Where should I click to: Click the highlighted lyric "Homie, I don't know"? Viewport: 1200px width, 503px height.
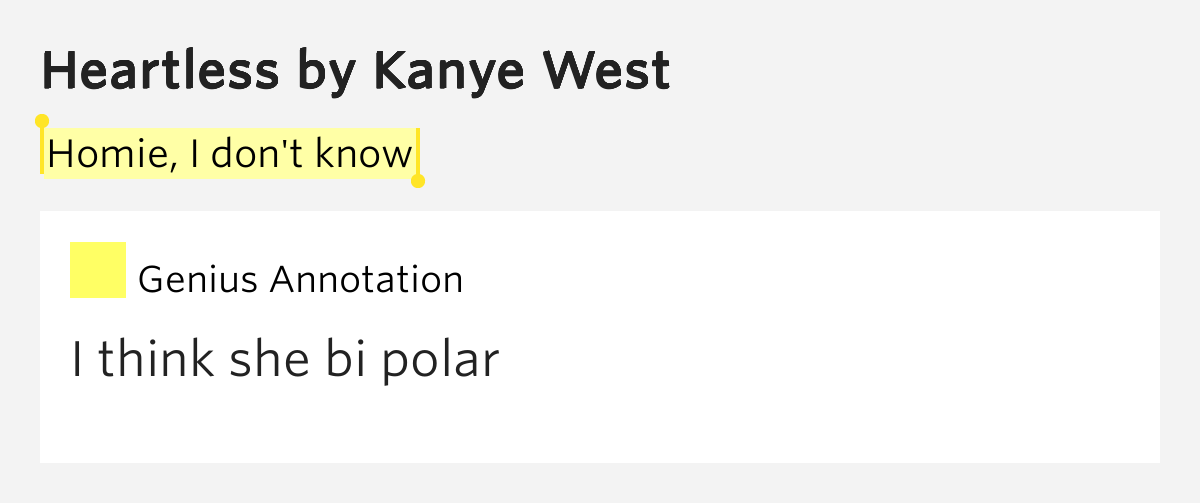click(229, 154)
